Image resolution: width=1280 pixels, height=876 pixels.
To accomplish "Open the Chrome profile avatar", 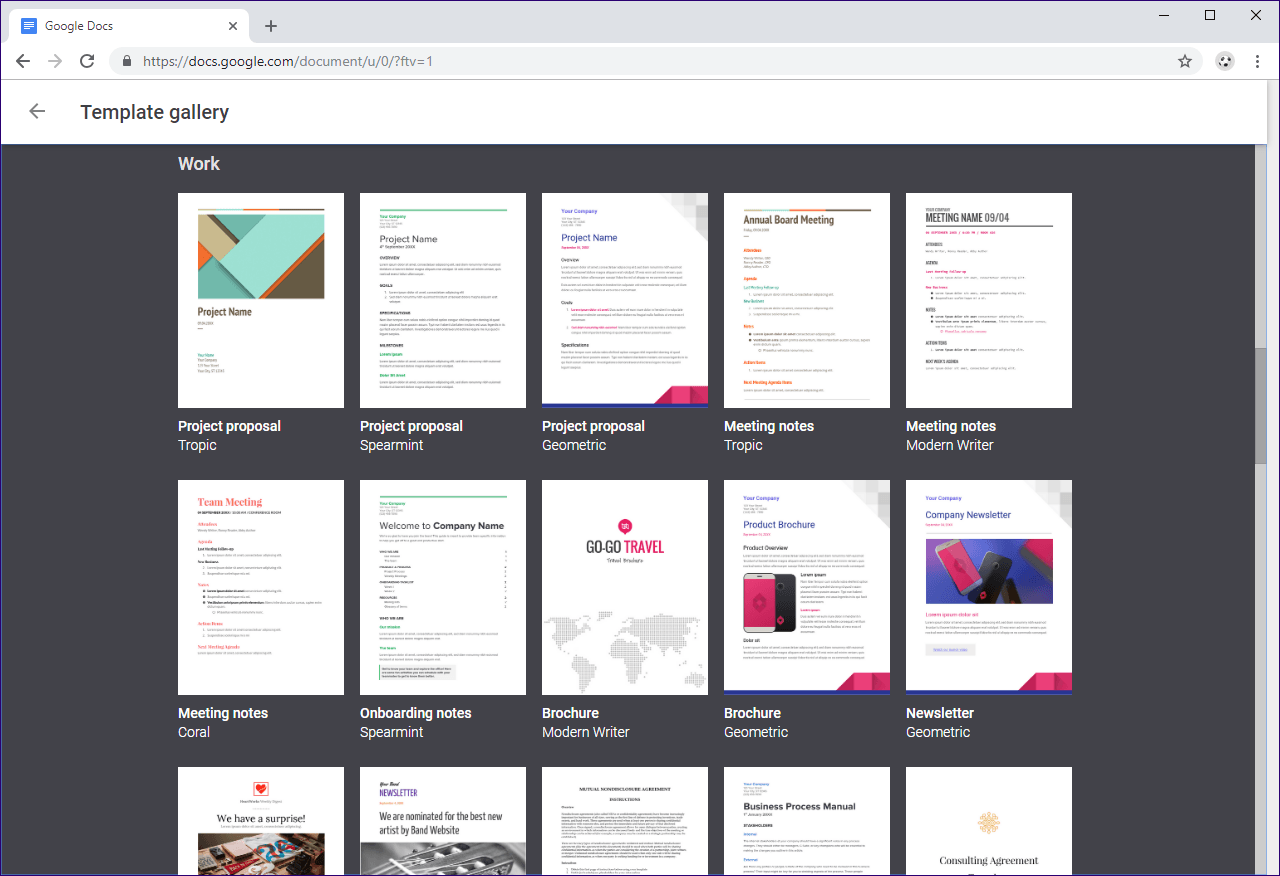I will tap(1225, 61).
